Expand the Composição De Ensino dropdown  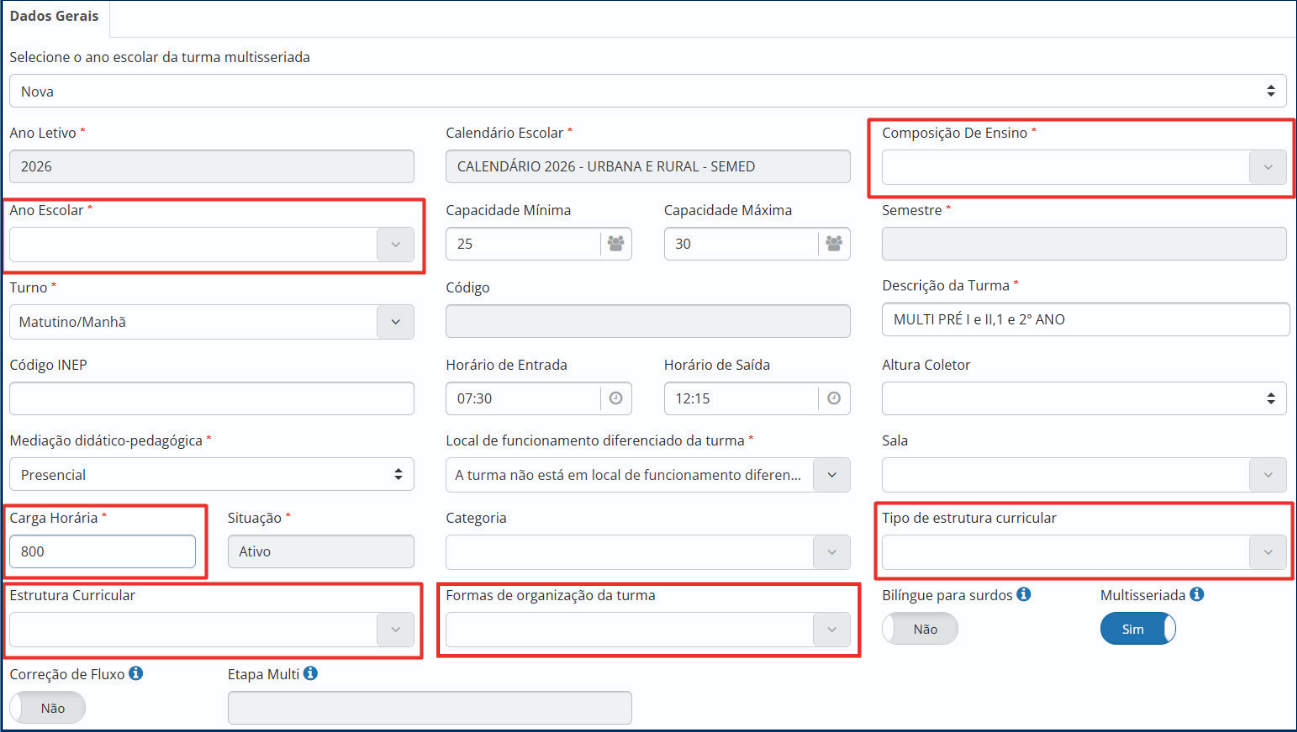coord(1267,167)
